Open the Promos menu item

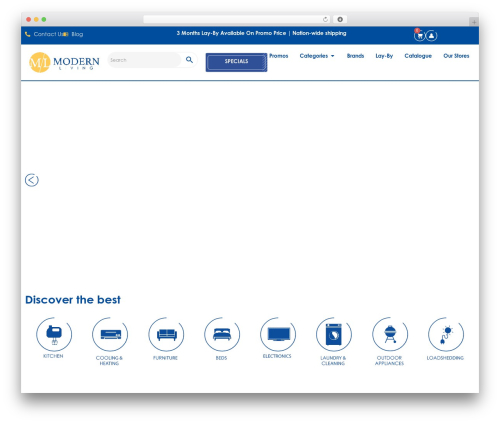coord(279,56)
